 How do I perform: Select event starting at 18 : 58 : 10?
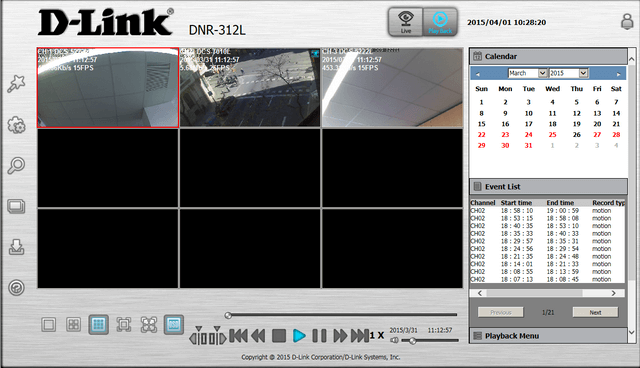coord(547,211)
